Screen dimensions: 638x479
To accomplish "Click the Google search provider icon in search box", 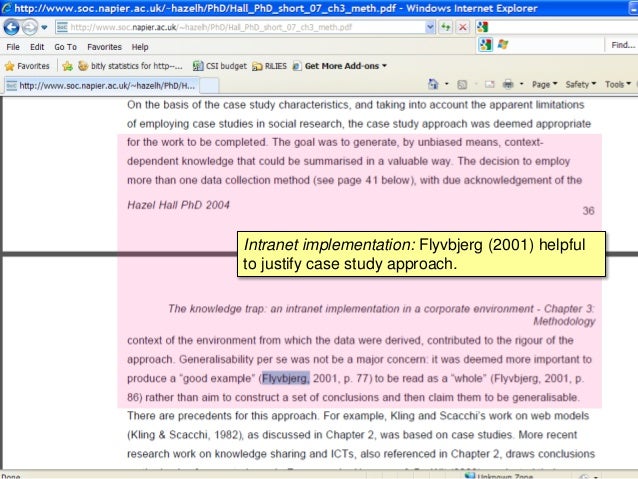I will (483, 27).
